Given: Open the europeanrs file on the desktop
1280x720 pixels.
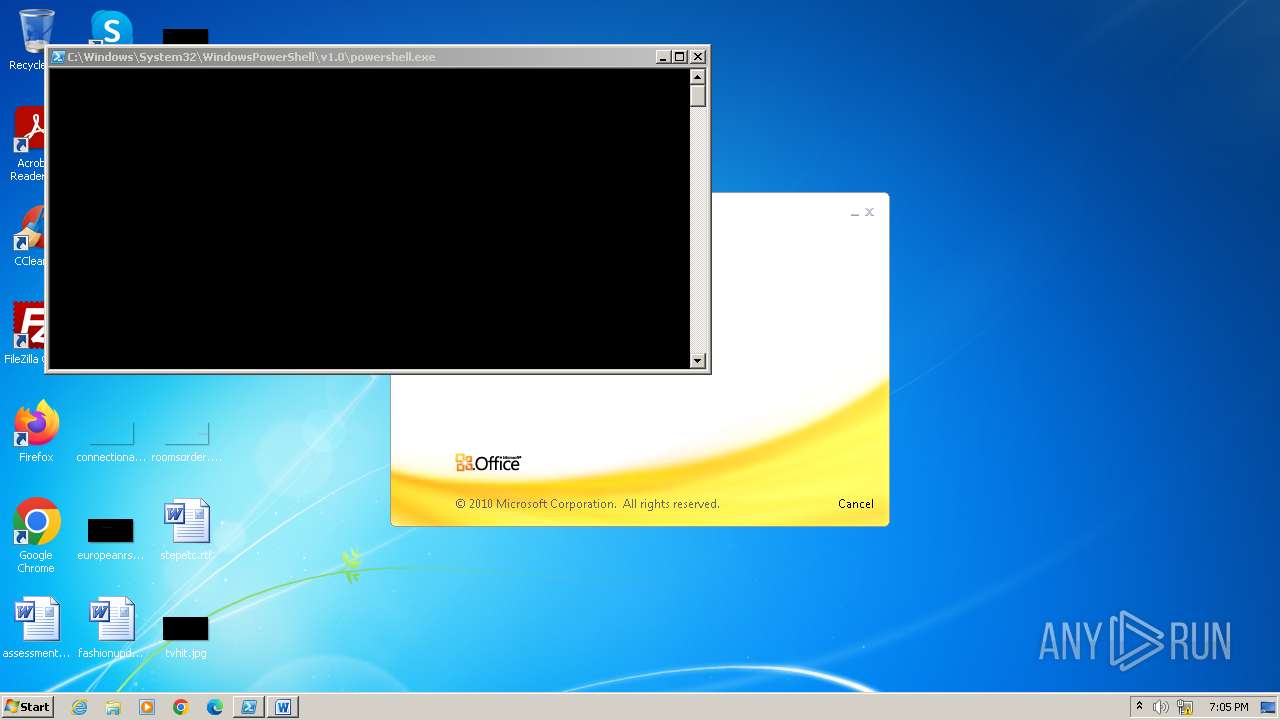Looking at the screenshot, I should click(x=111, y=539).
